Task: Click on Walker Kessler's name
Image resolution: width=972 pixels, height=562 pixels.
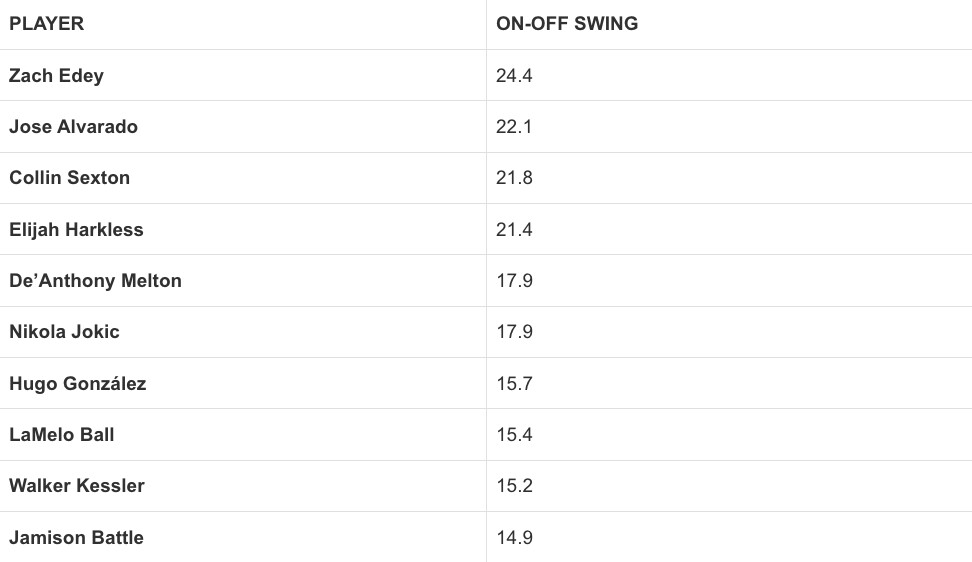Action: (77, 486)
